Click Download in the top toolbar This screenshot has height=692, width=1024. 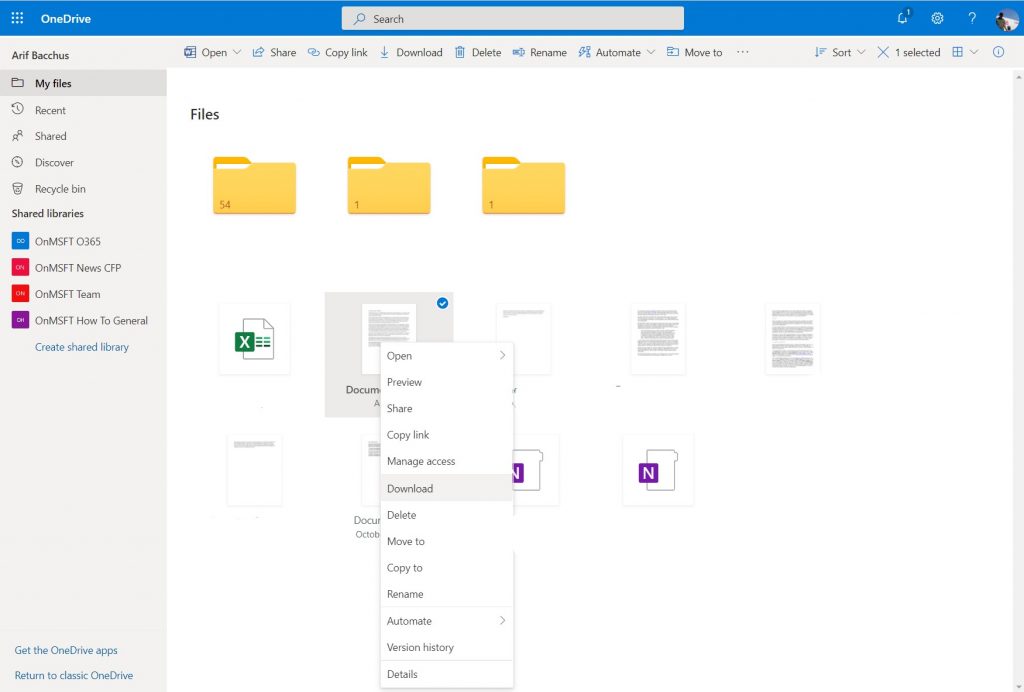click(411, 52)
